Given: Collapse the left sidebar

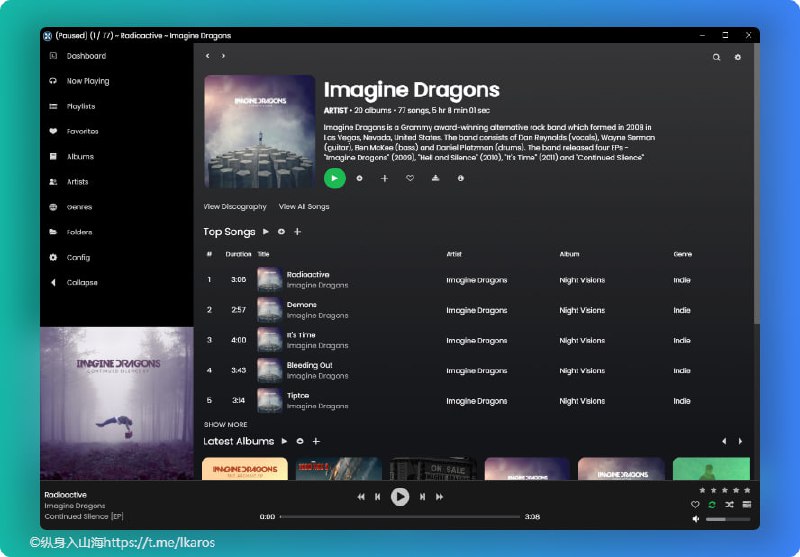Looking at the screenshot, I should coord(81,283).
